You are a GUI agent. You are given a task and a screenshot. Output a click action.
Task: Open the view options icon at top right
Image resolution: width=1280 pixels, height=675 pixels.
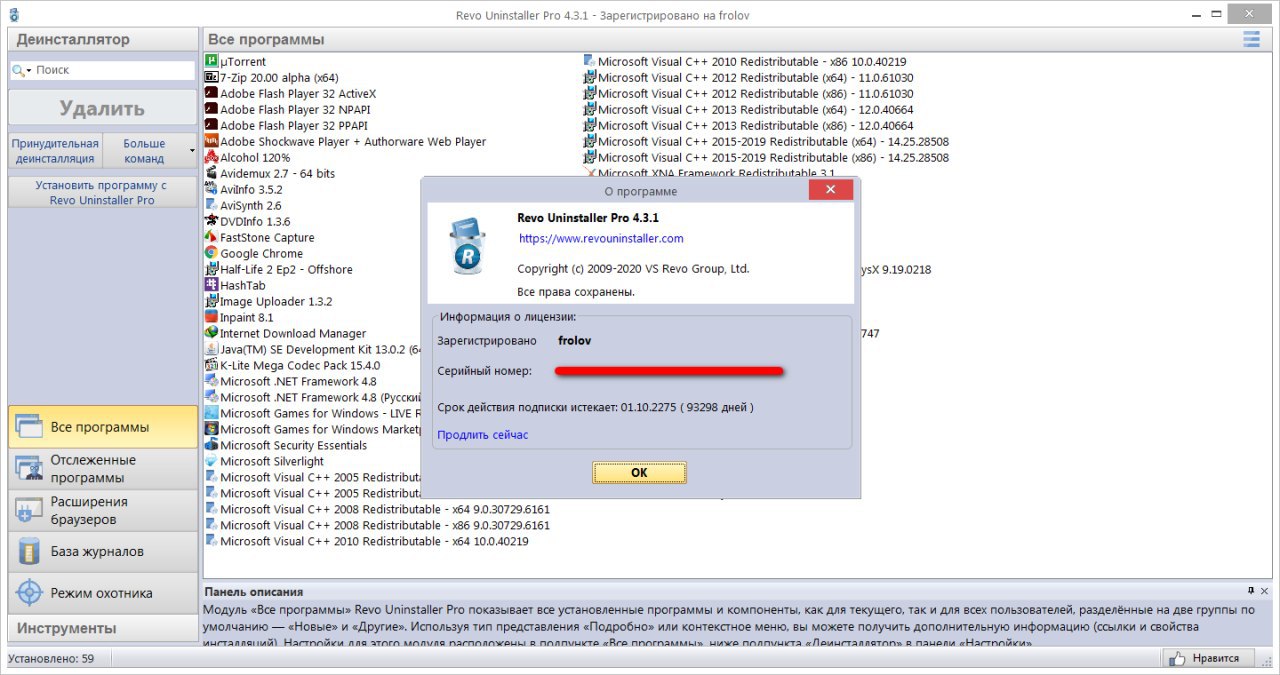coord(1251,39)
